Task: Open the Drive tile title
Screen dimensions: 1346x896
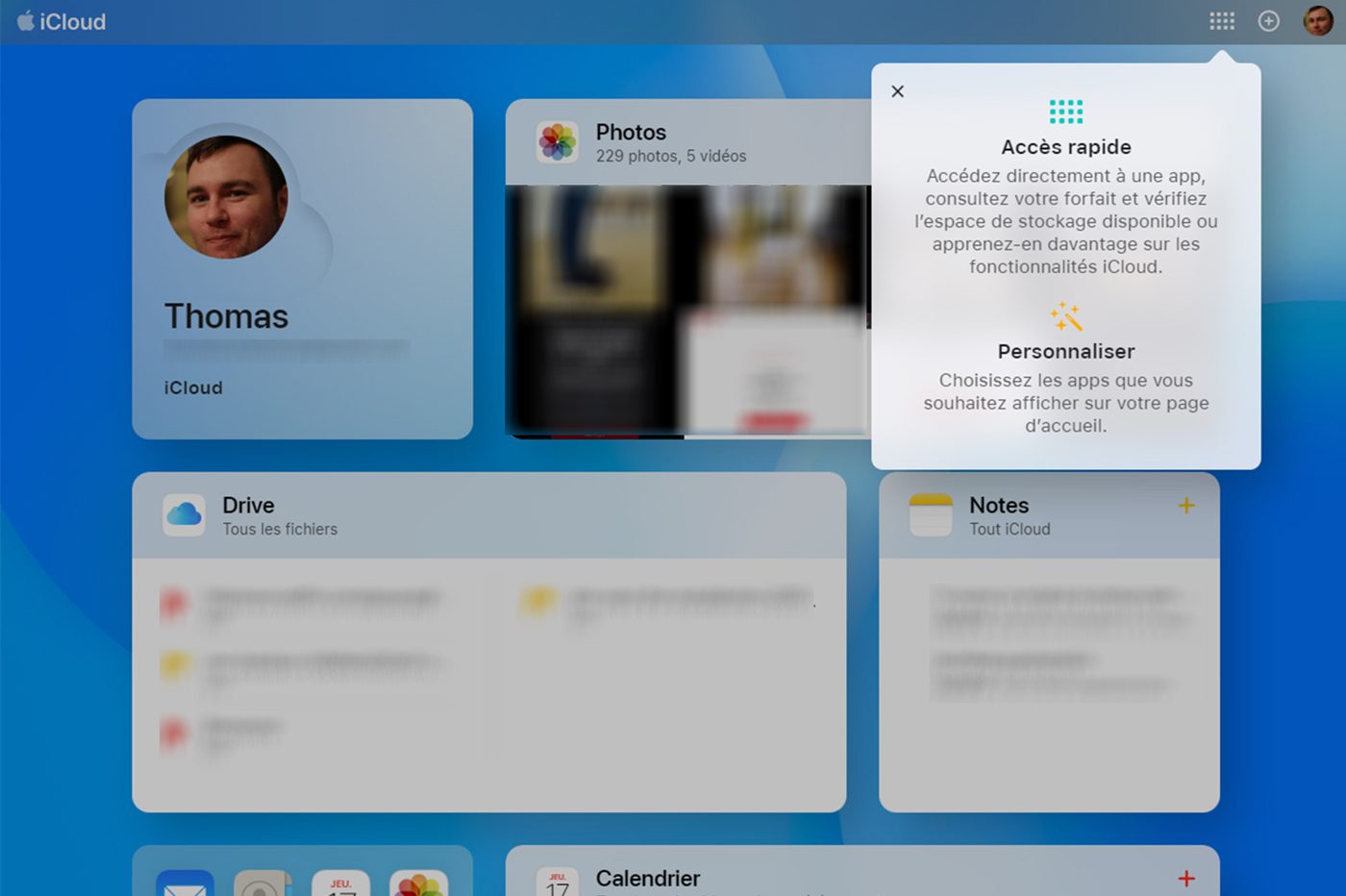Action: click(x=248, y=505)
